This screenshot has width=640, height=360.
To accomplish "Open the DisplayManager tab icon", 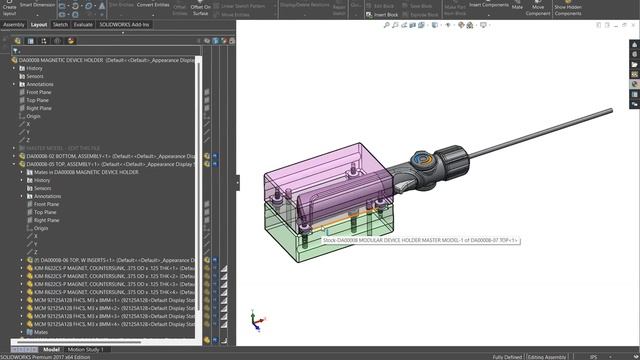I will pyautogui.click(x=71, y=41).
